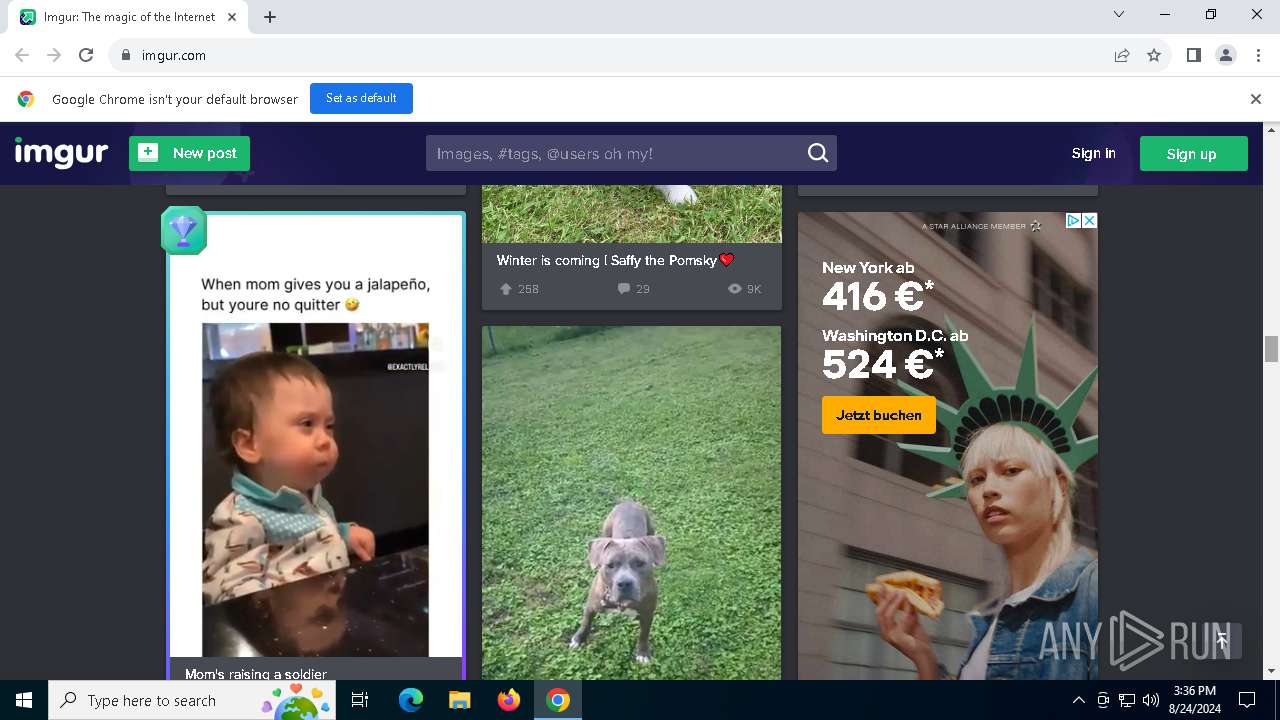Launch Microsoft Edge from taskbar
The height and width of the screenshot is (720, 1280).
point(411,700)
